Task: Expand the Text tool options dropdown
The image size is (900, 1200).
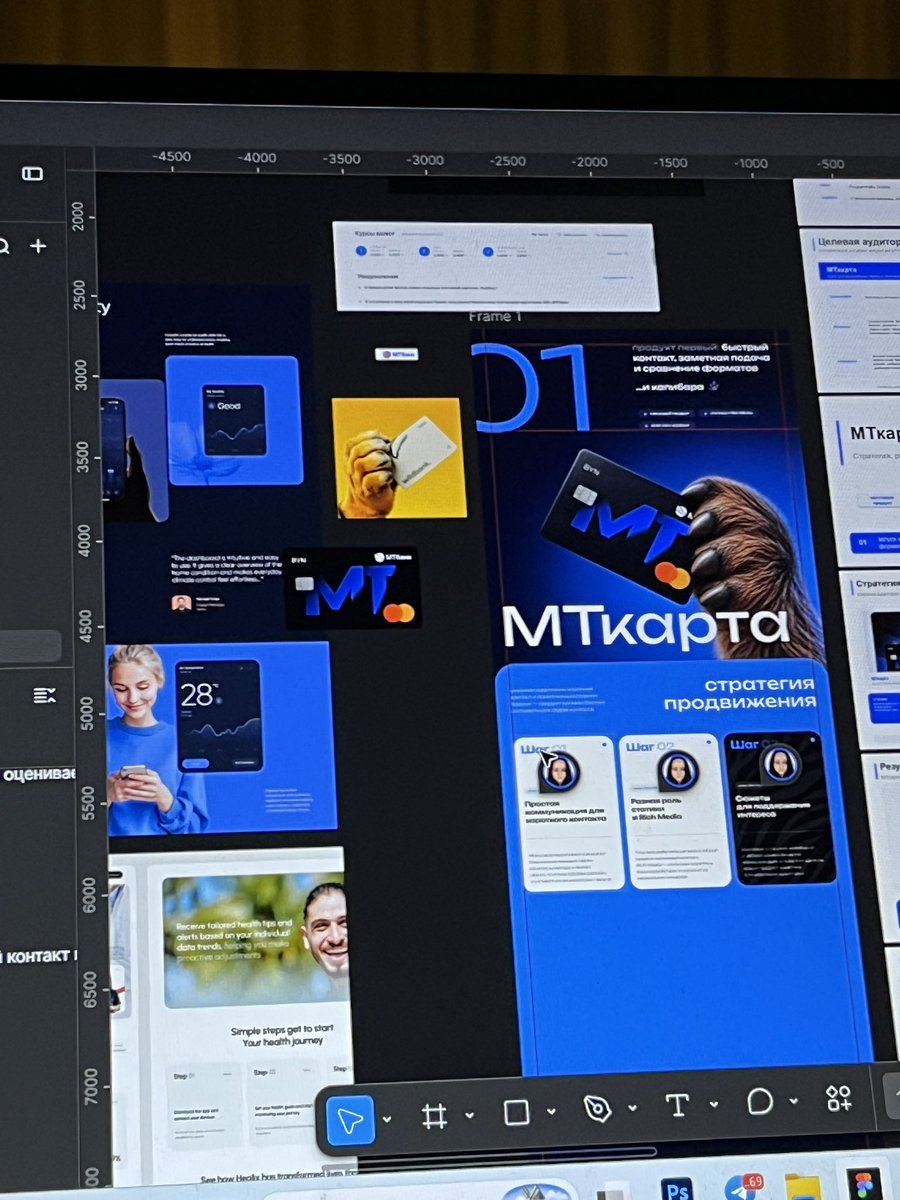Action: click(714, 1104)
